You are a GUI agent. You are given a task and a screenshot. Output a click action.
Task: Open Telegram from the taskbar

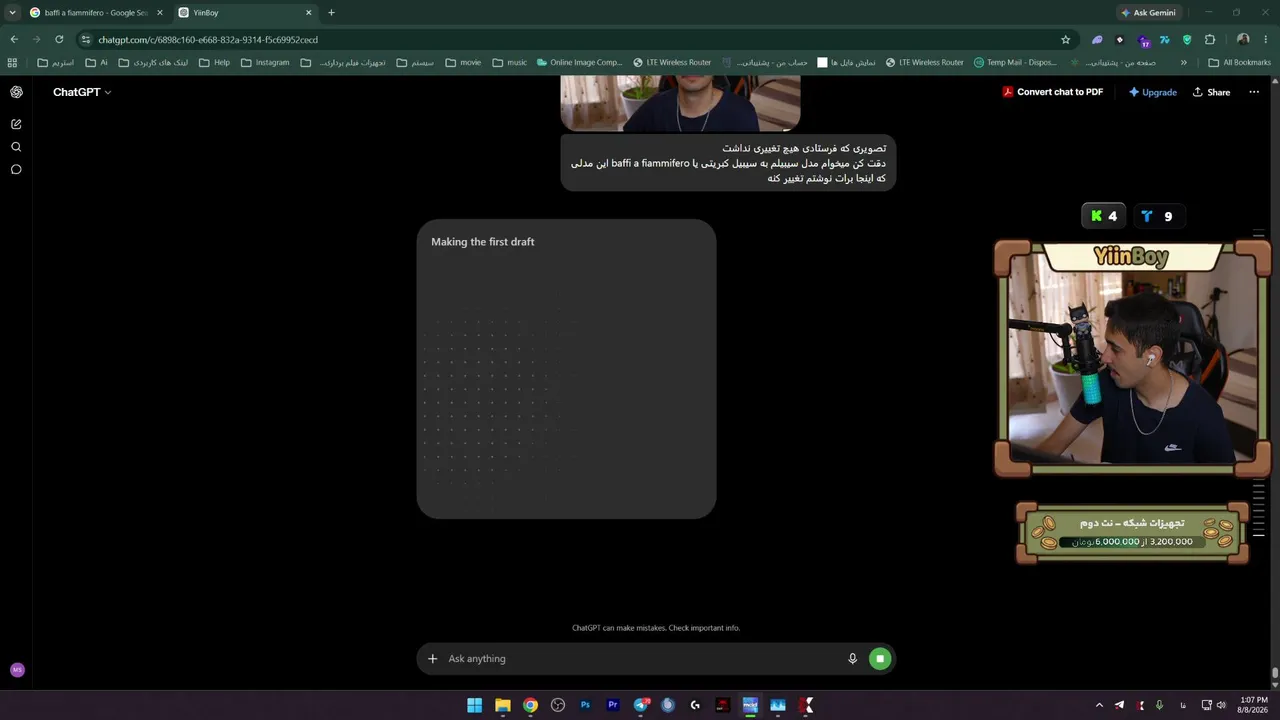[x=641, y=705]
